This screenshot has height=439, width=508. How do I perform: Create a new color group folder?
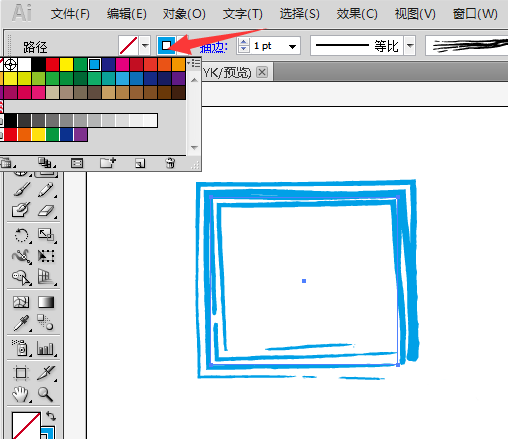click(x=108, y=163)
